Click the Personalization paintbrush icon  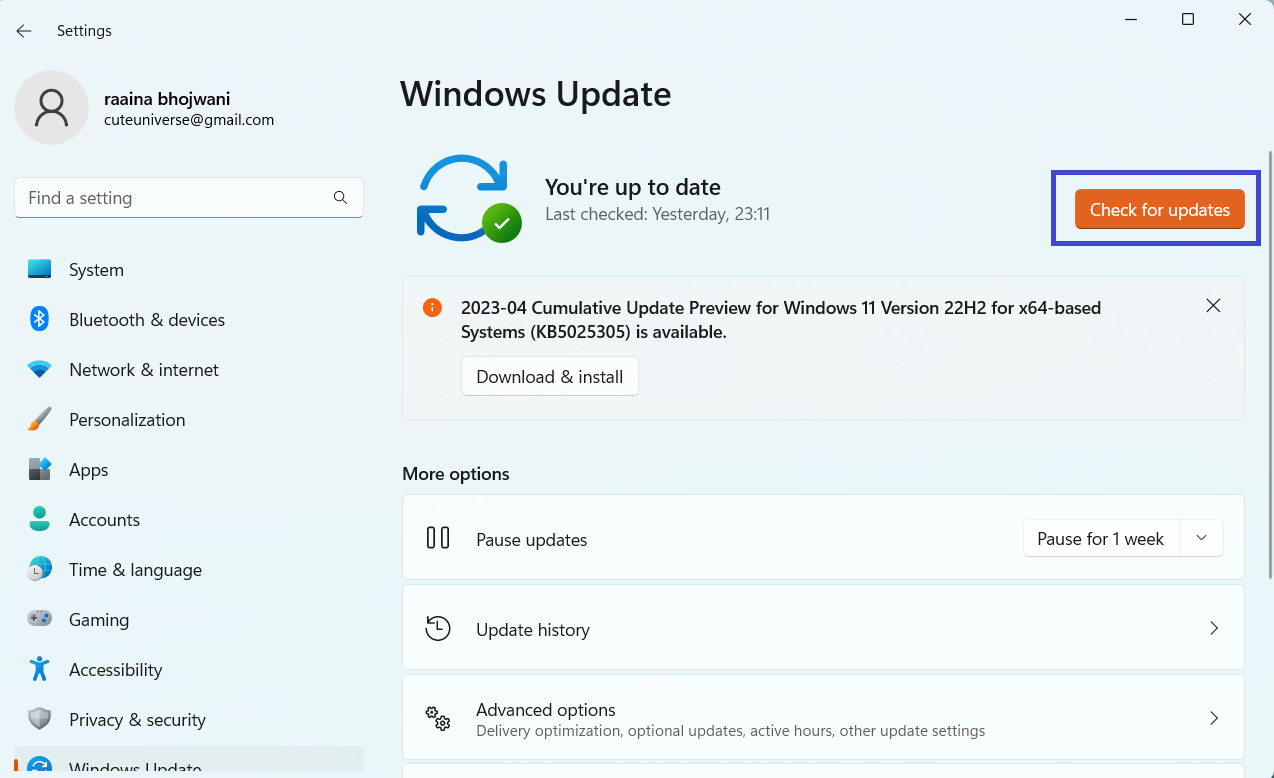[x=39, y=420]
